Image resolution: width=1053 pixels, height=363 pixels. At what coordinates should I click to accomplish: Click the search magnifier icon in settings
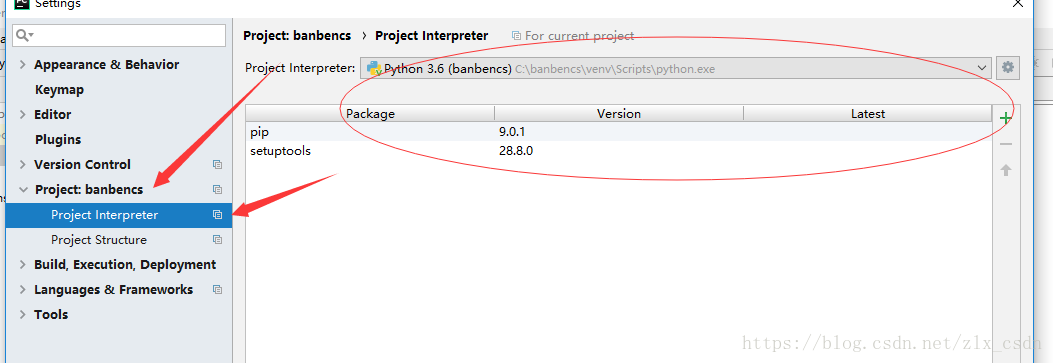click(24, 35)
